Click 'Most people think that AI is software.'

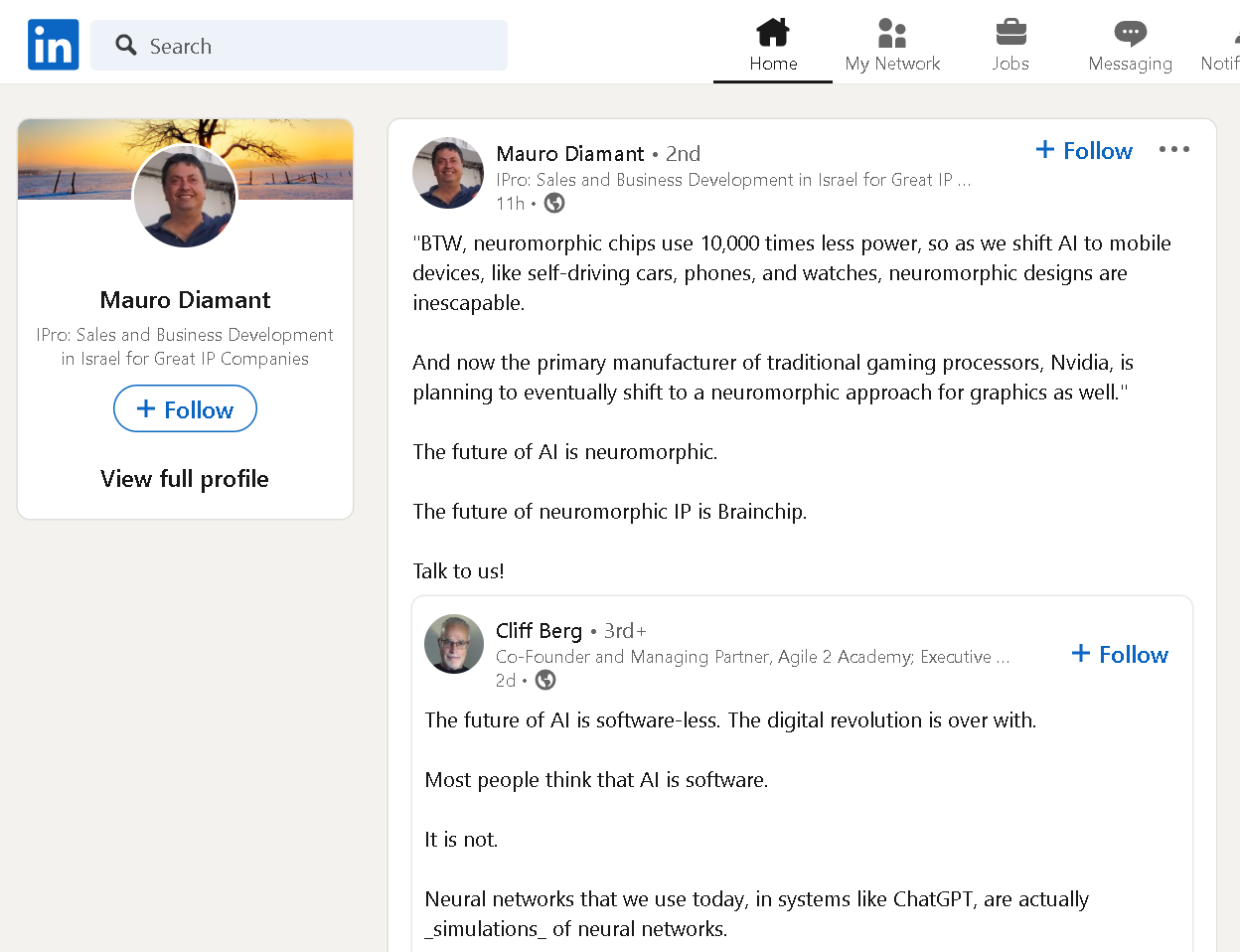click(596, 780)
